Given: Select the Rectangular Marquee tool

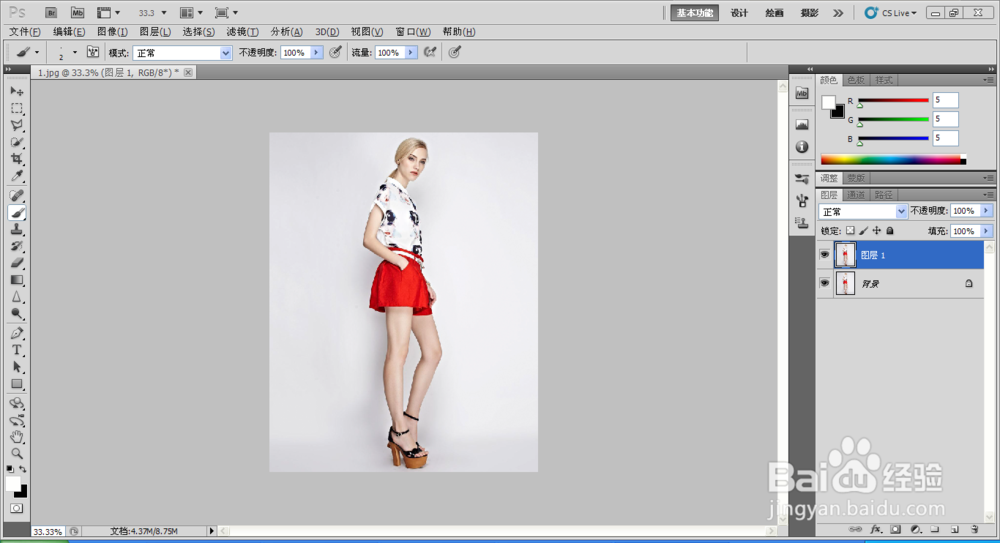Looking at the screenshot, I should click(x=17, y=109).
